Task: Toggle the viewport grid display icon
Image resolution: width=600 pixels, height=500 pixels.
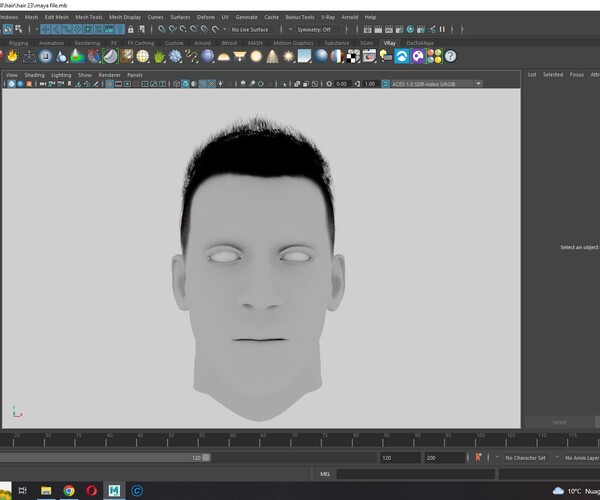Action: pos(109,84)
